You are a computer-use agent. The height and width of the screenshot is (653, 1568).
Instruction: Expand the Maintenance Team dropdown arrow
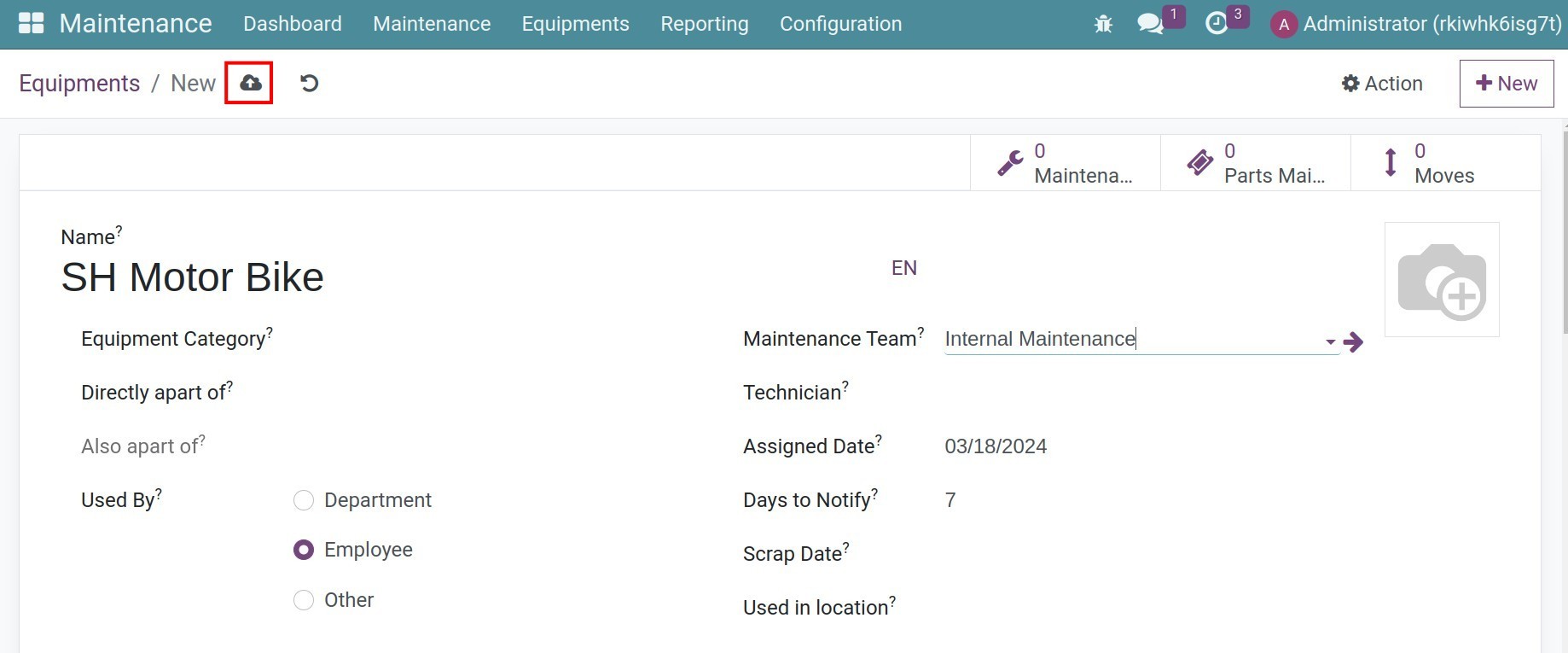point(1330,342)
